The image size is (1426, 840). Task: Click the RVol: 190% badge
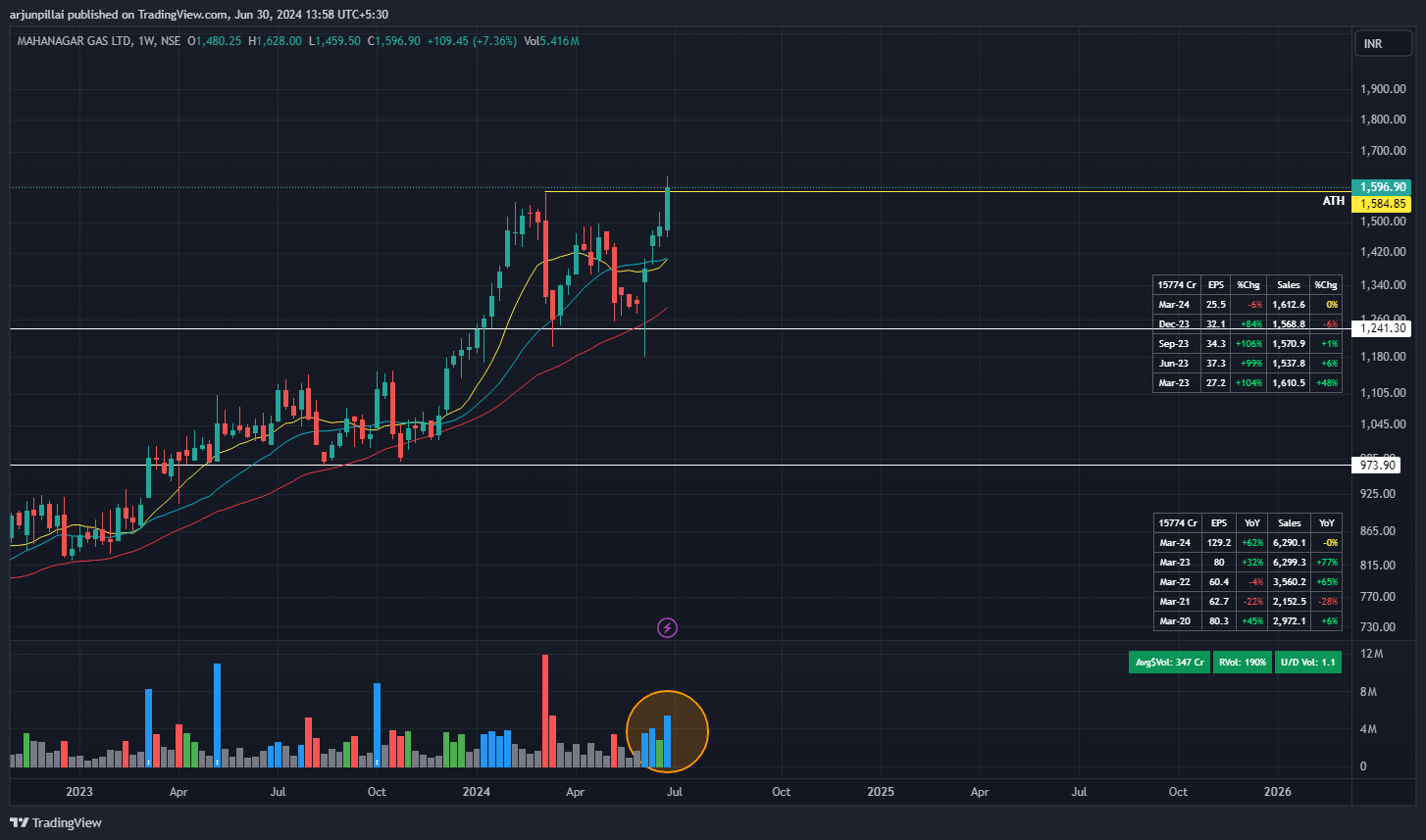[x=1243, y=663]
